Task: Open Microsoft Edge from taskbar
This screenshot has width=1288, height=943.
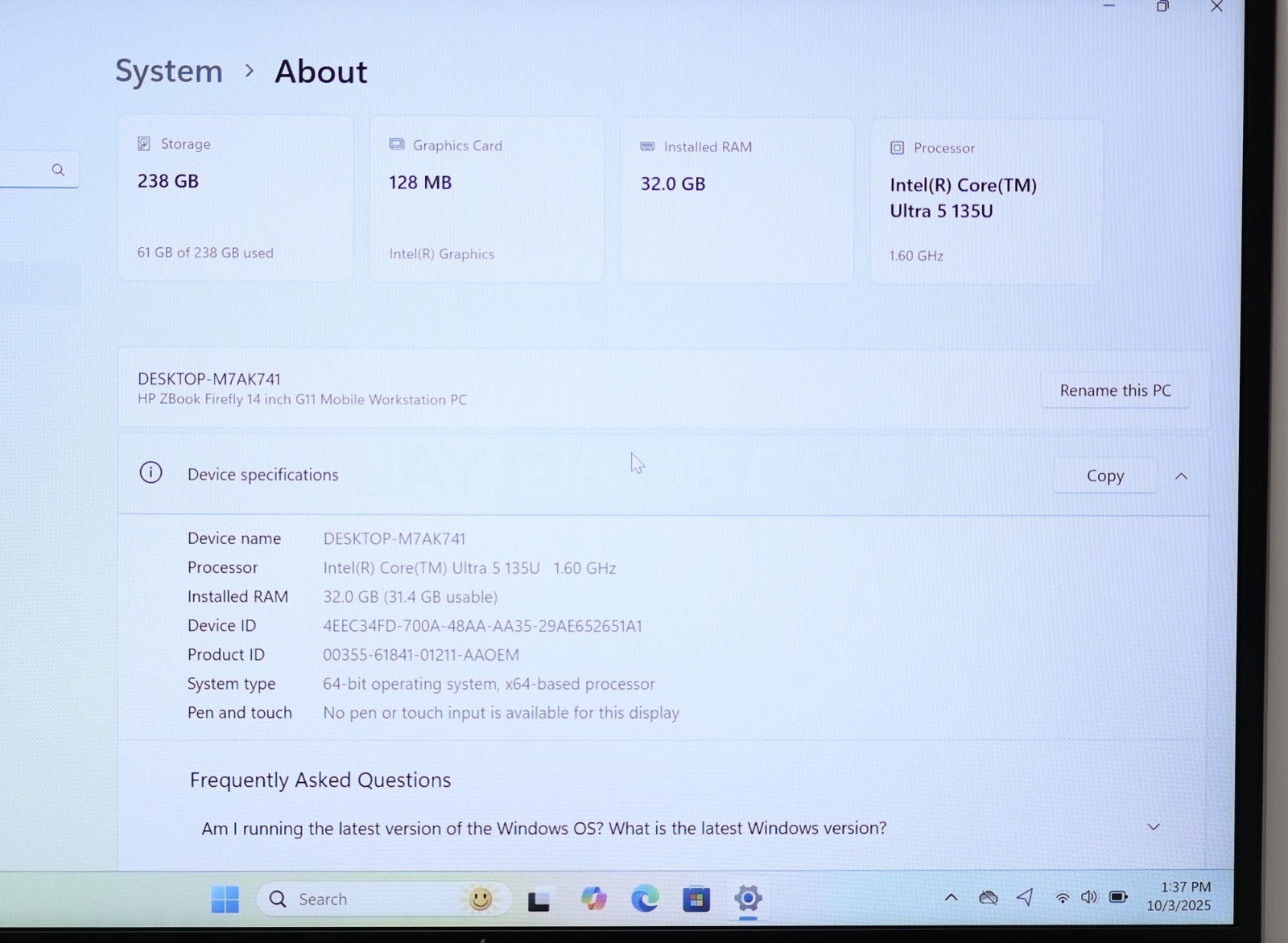Action: coord(644,899)
